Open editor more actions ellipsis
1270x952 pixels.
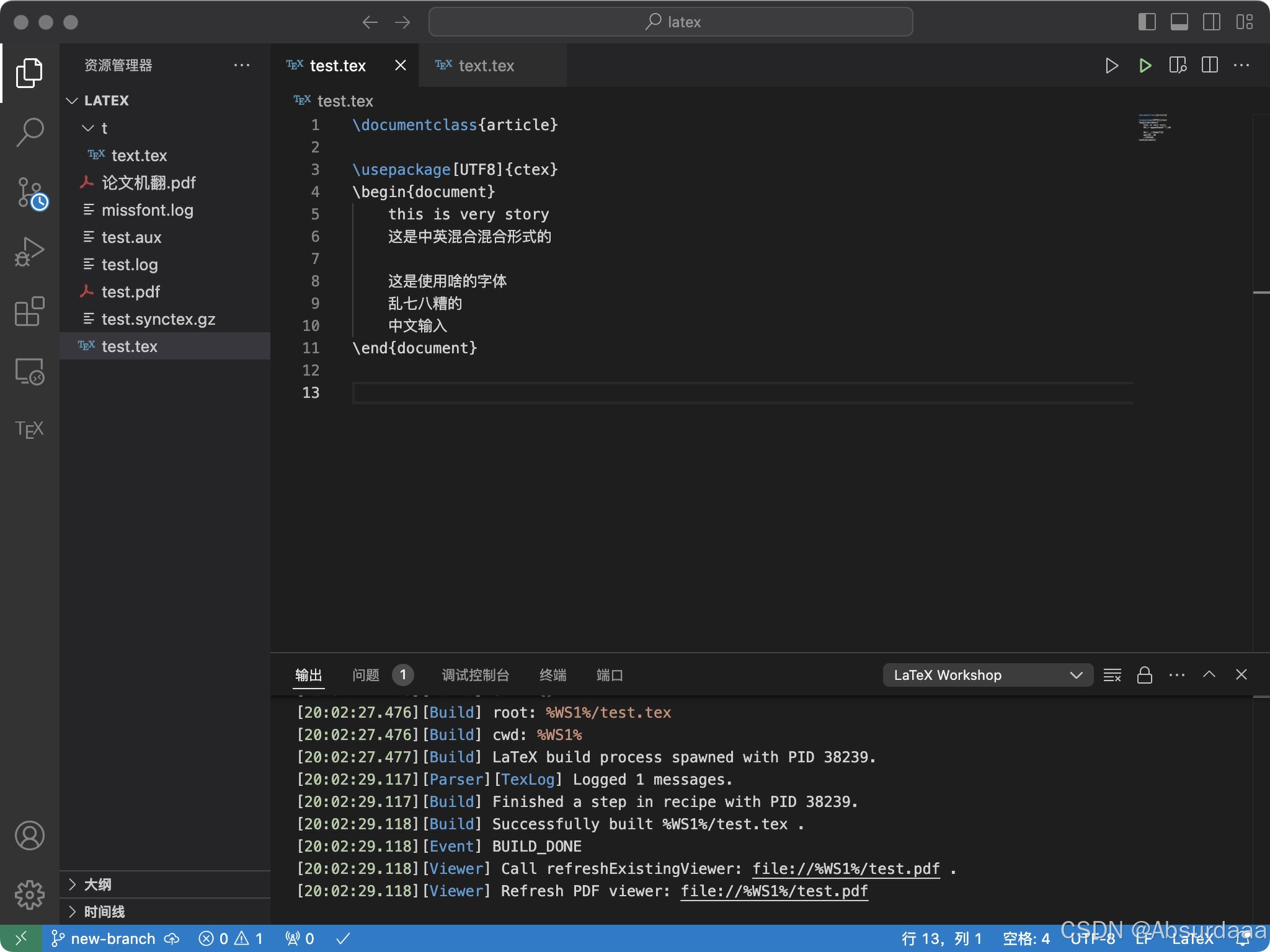1241,65
